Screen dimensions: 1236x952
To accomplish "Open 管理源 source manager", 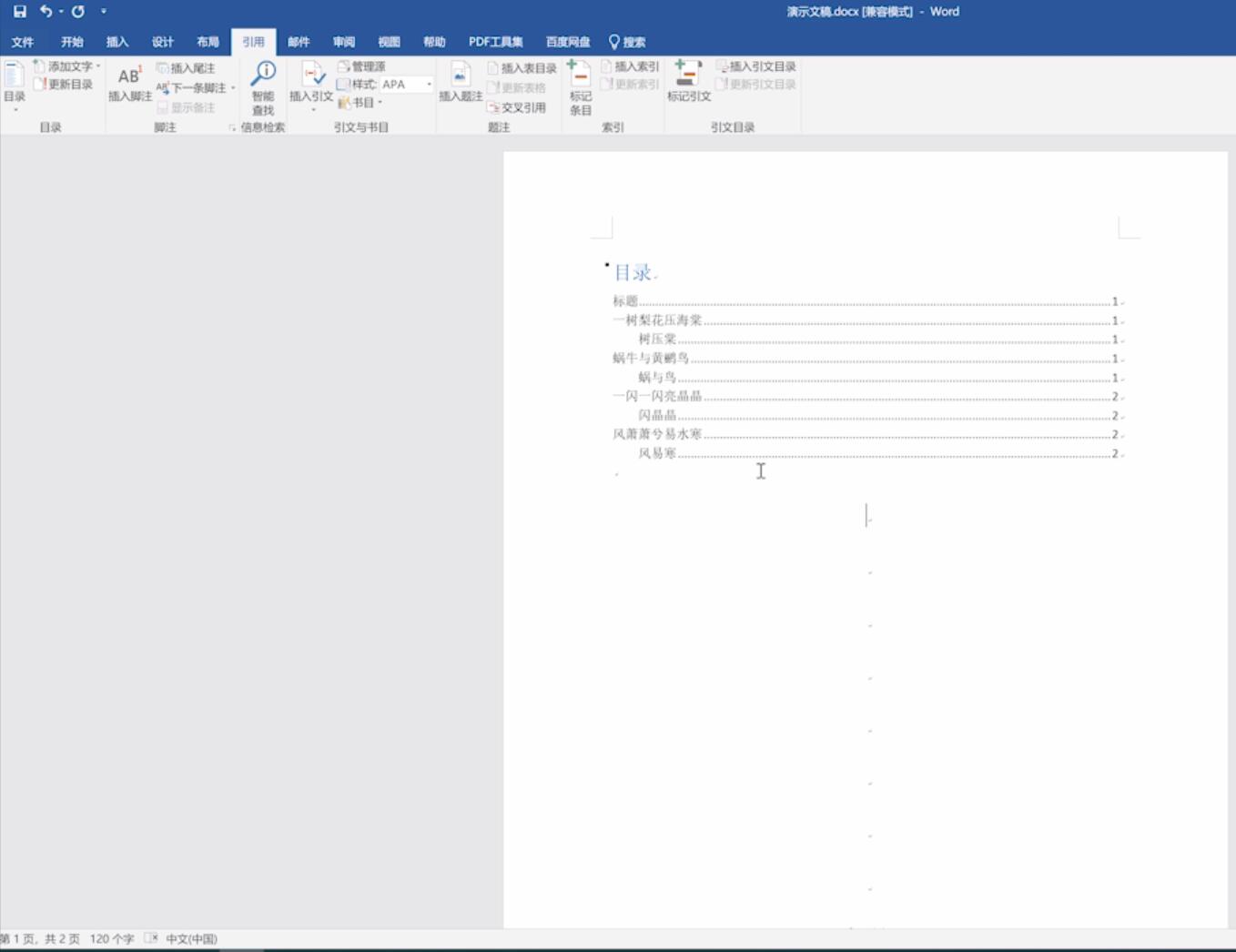I will point(361,66).
